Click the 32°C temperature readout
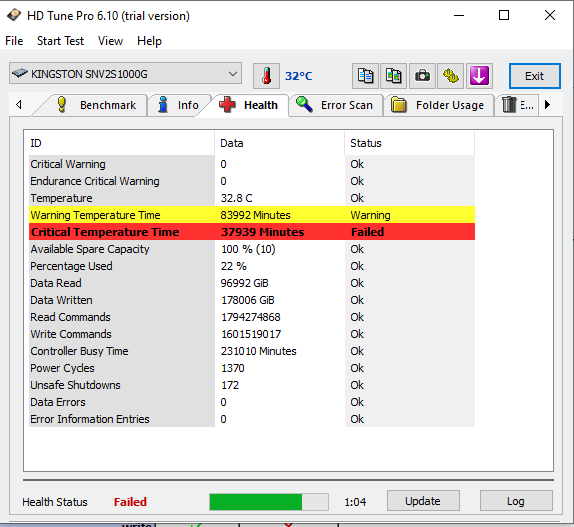The height and width of the screenshot is (527, 574). point(299,76)
